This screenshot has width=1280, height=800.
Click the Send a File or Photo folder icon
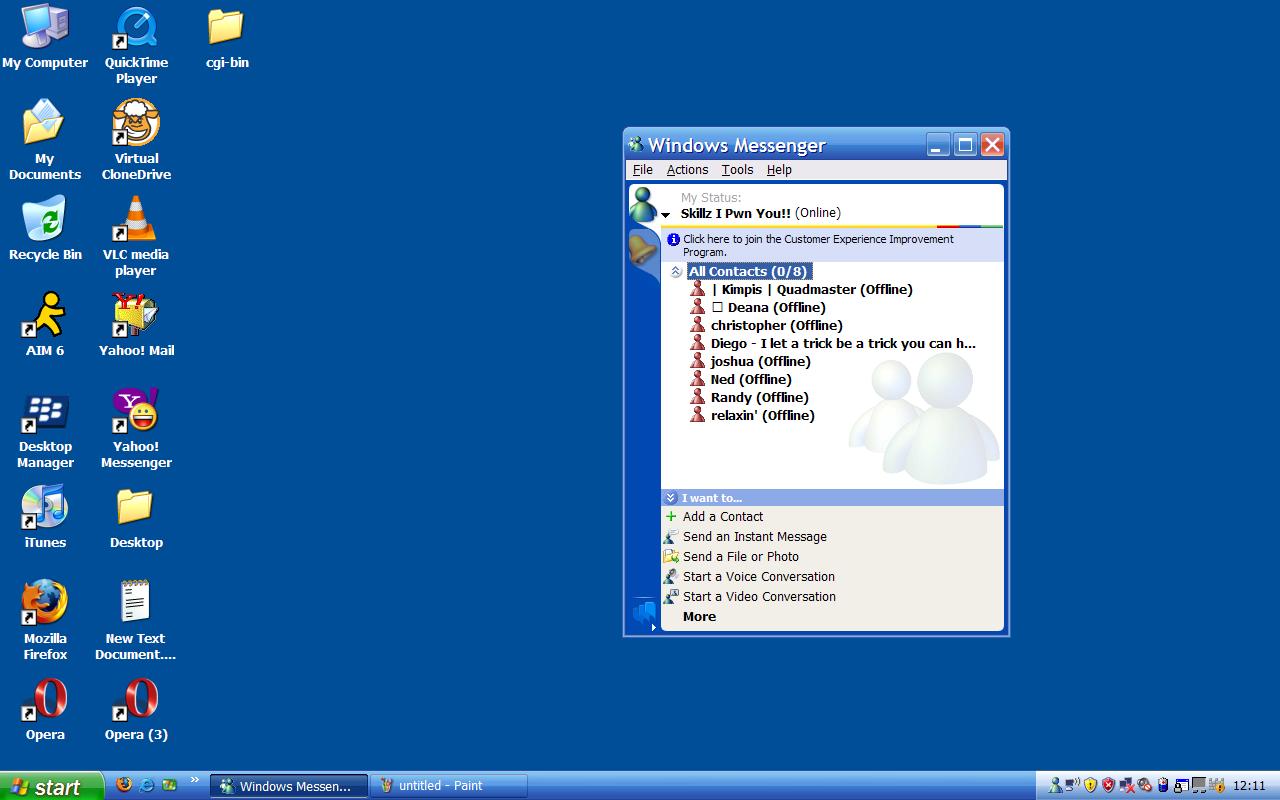click(671, 557)
